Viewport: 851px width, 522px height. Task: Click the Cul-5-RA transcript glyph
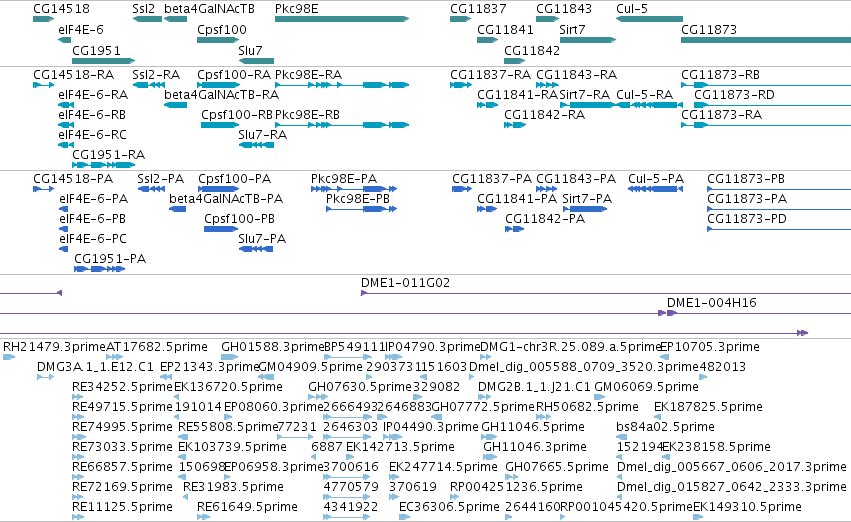[x=649, y=105]
